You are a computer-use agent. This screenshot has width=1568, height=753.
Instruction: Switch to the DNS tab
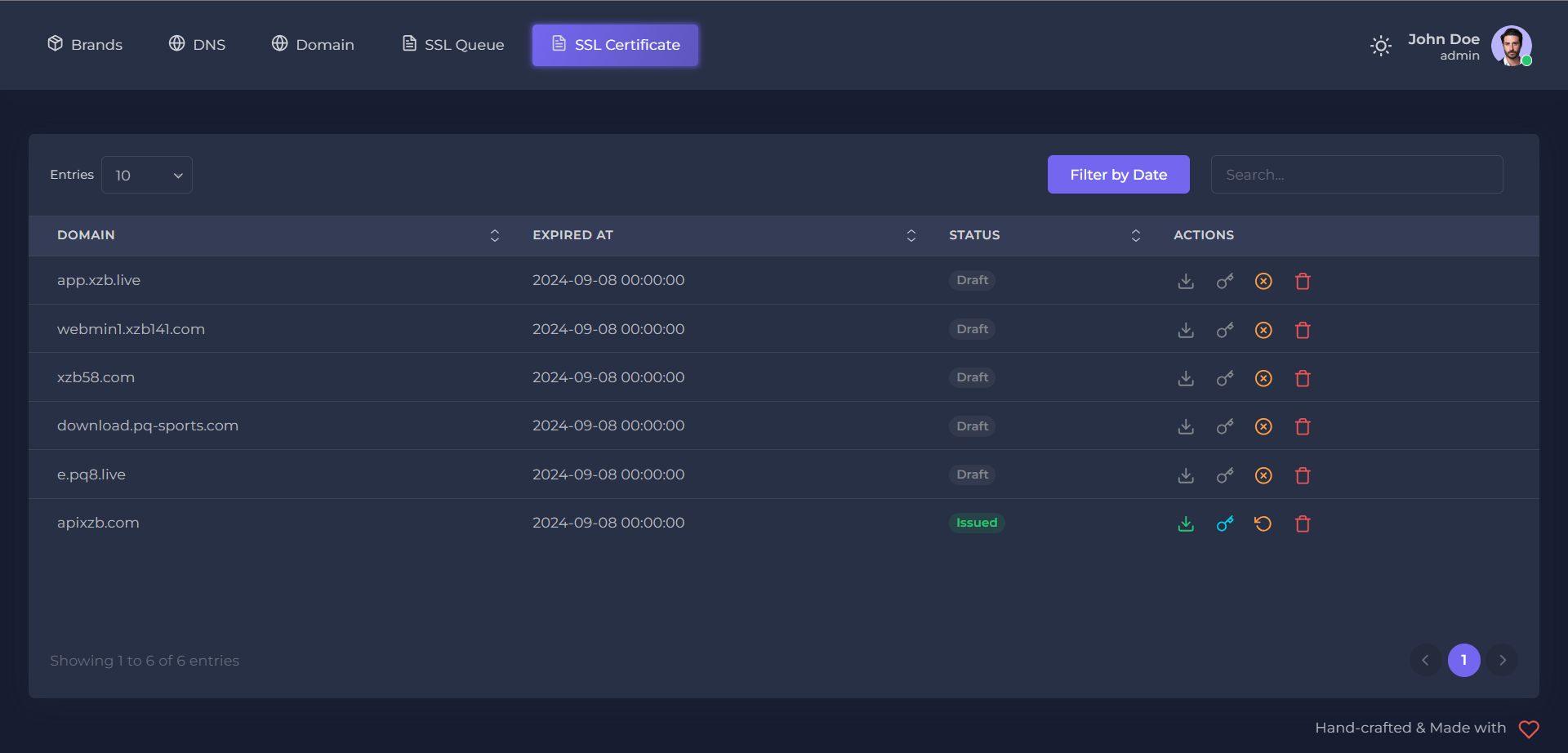(197, 45)
